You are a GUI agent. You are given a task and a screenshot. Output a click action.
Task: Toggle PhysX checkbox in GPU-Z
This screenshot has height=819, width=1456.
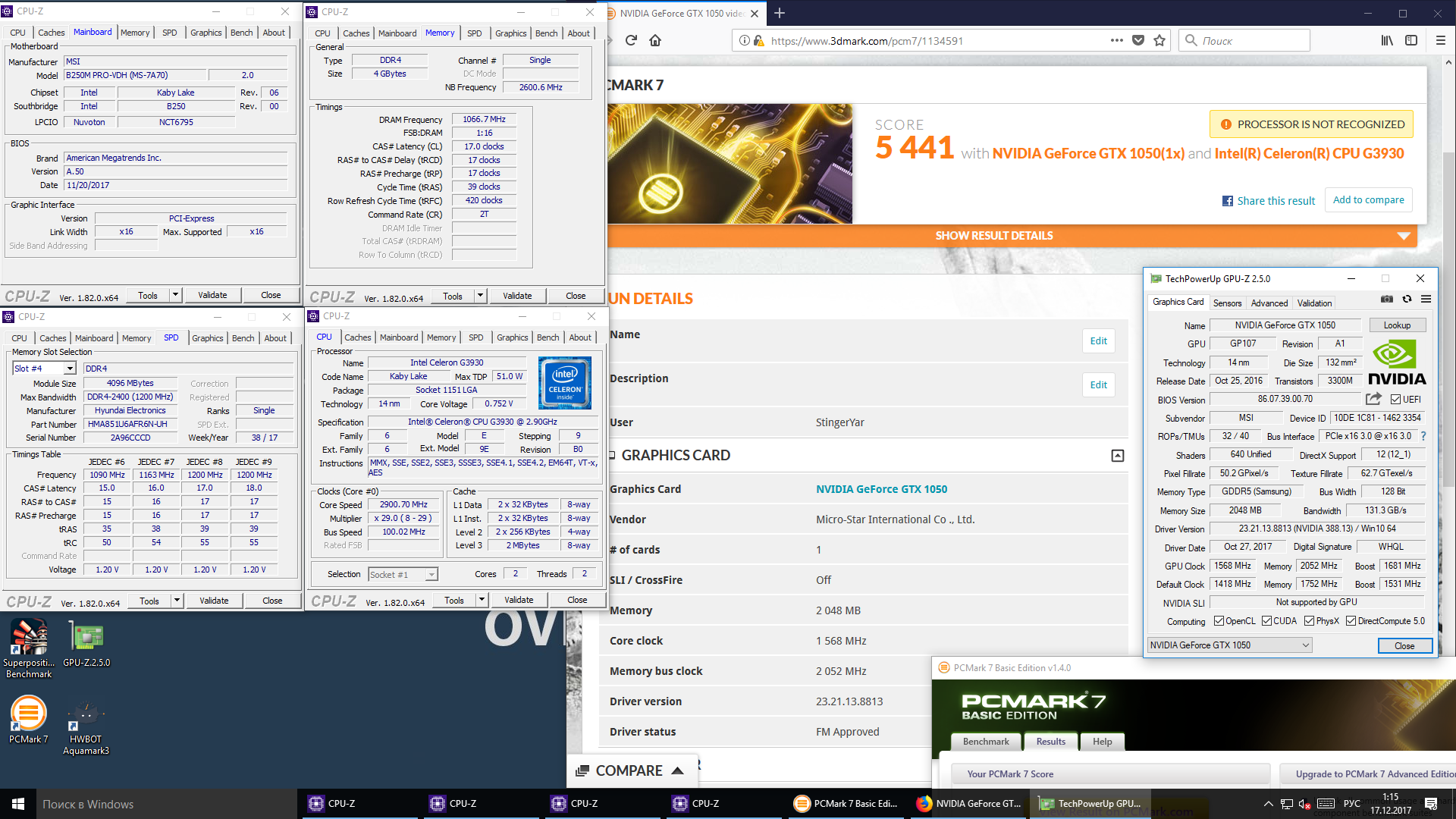[1309, 621]
